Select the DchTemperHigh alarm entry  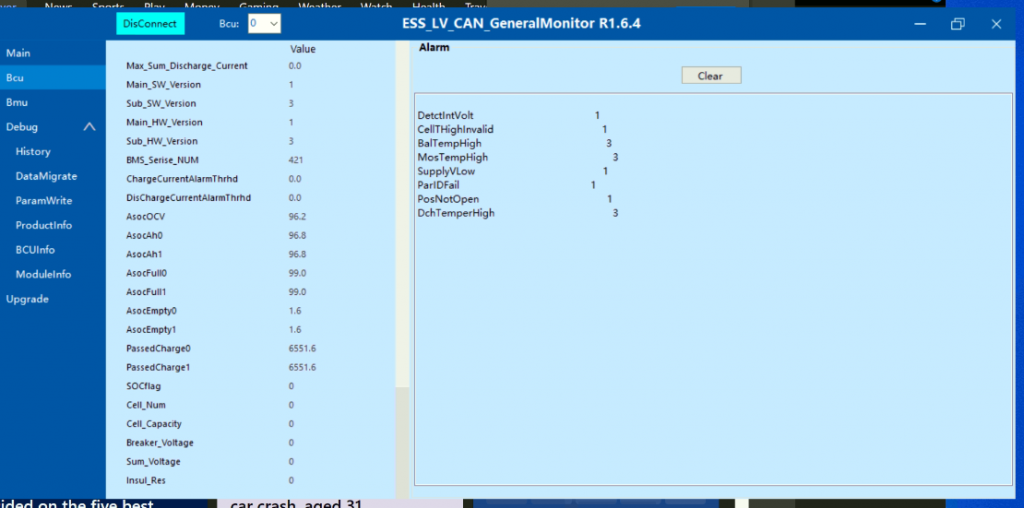click(456, 213)
